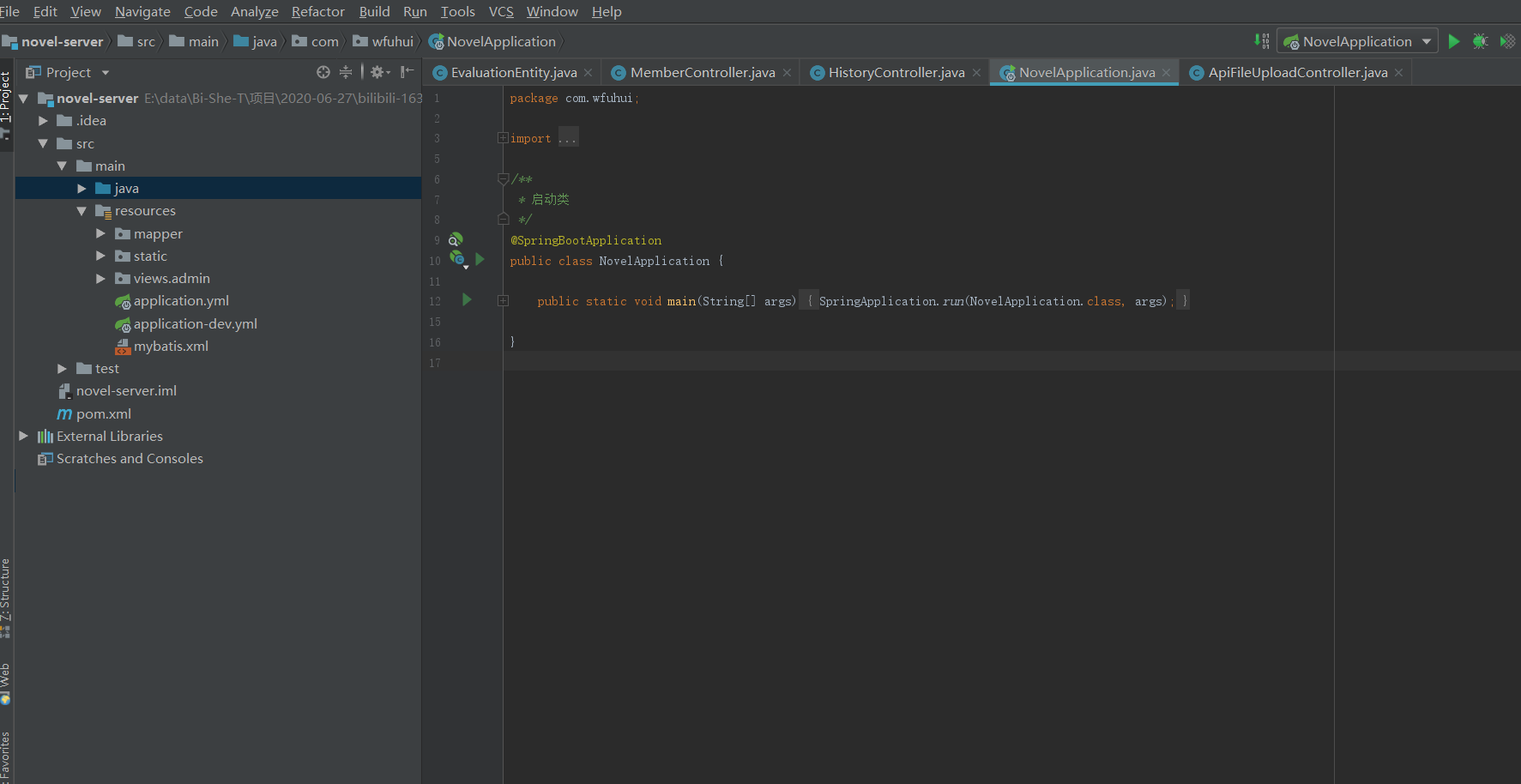Select the main folder
This screenshot has width=1521, height=784.
click(x=110, y=166)
